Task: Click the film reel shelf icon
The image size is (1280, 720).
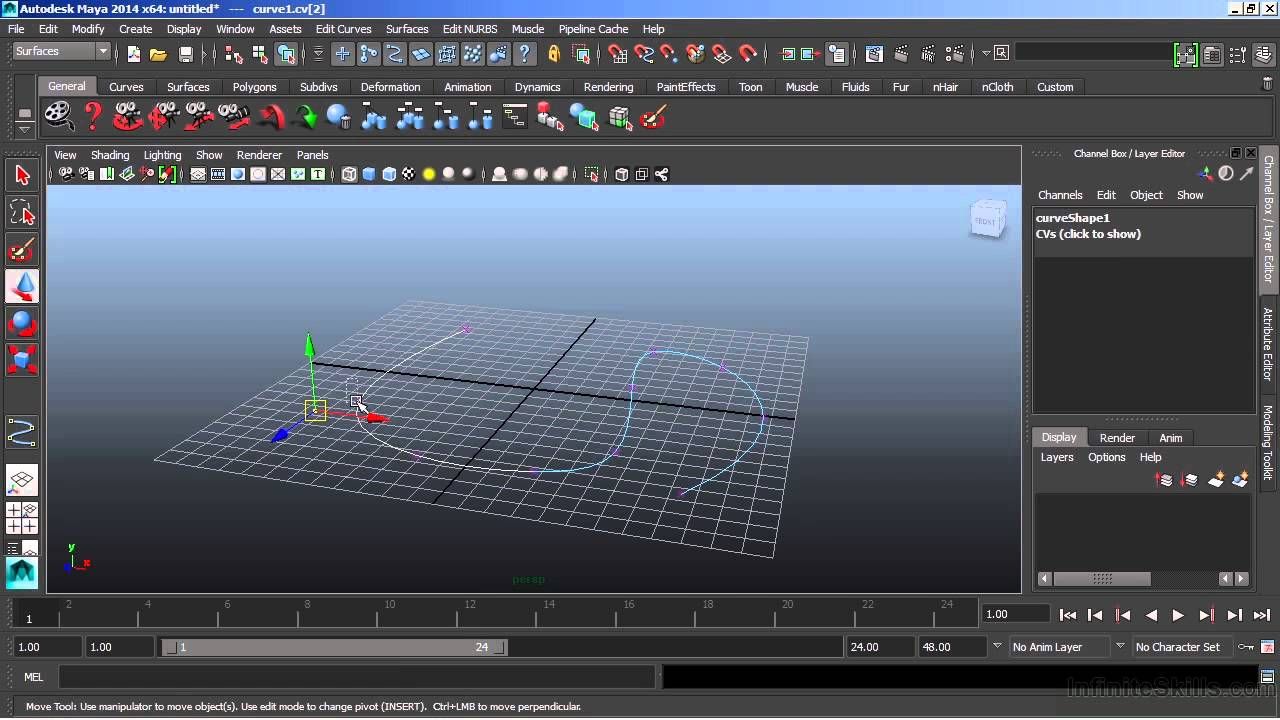Action: pyautogui.click(x=59, y=117)
